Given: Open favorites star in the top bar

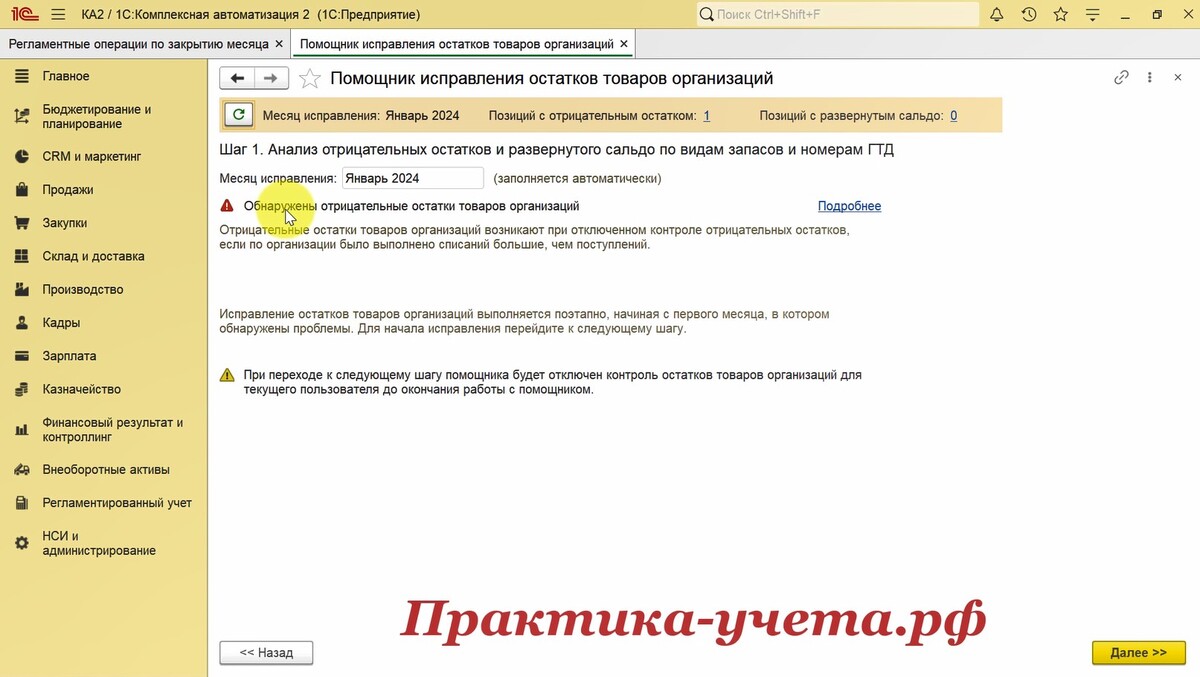Looking at the screenshot, I should tap(1061, 15).
